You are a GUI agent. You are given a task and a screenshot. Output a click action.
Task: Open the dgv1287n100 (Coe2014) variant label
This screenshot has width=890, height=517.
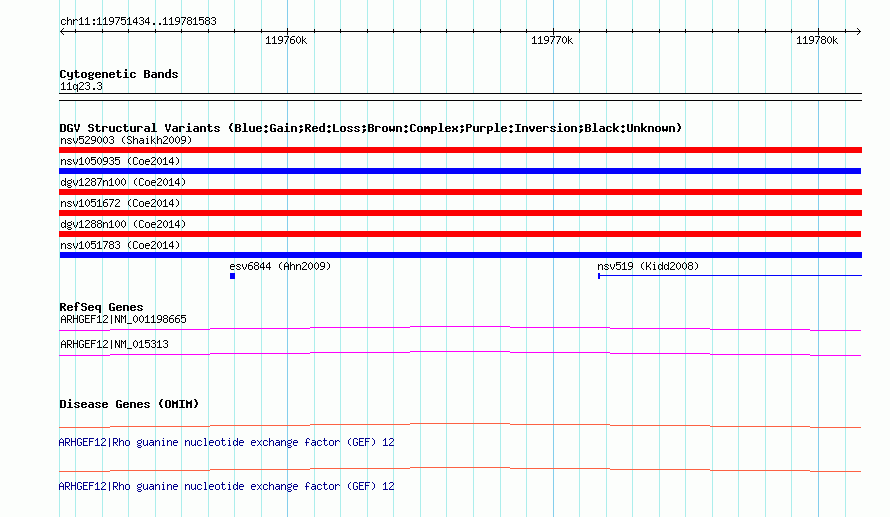click(x=123, y=182)
